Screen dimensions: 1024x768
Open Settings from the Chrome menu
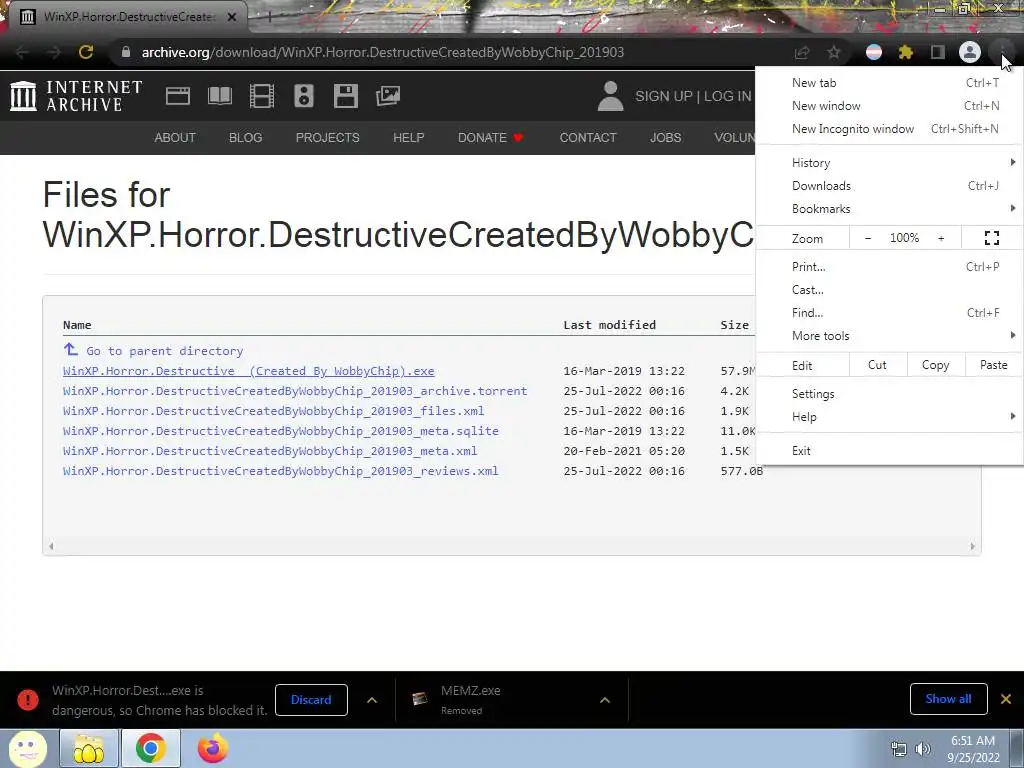(889, 394)
